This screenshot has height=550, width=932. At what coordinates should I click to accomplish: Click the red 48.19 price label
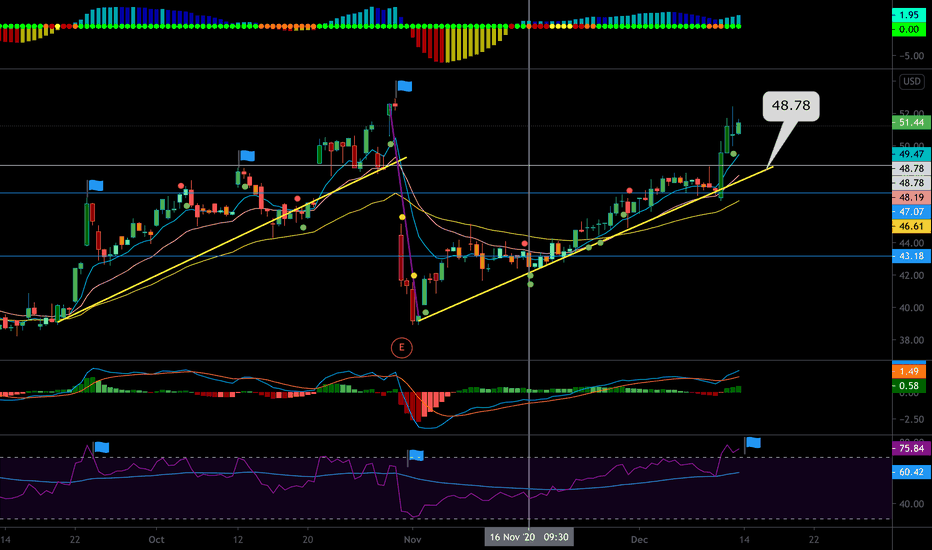[911, 197]
